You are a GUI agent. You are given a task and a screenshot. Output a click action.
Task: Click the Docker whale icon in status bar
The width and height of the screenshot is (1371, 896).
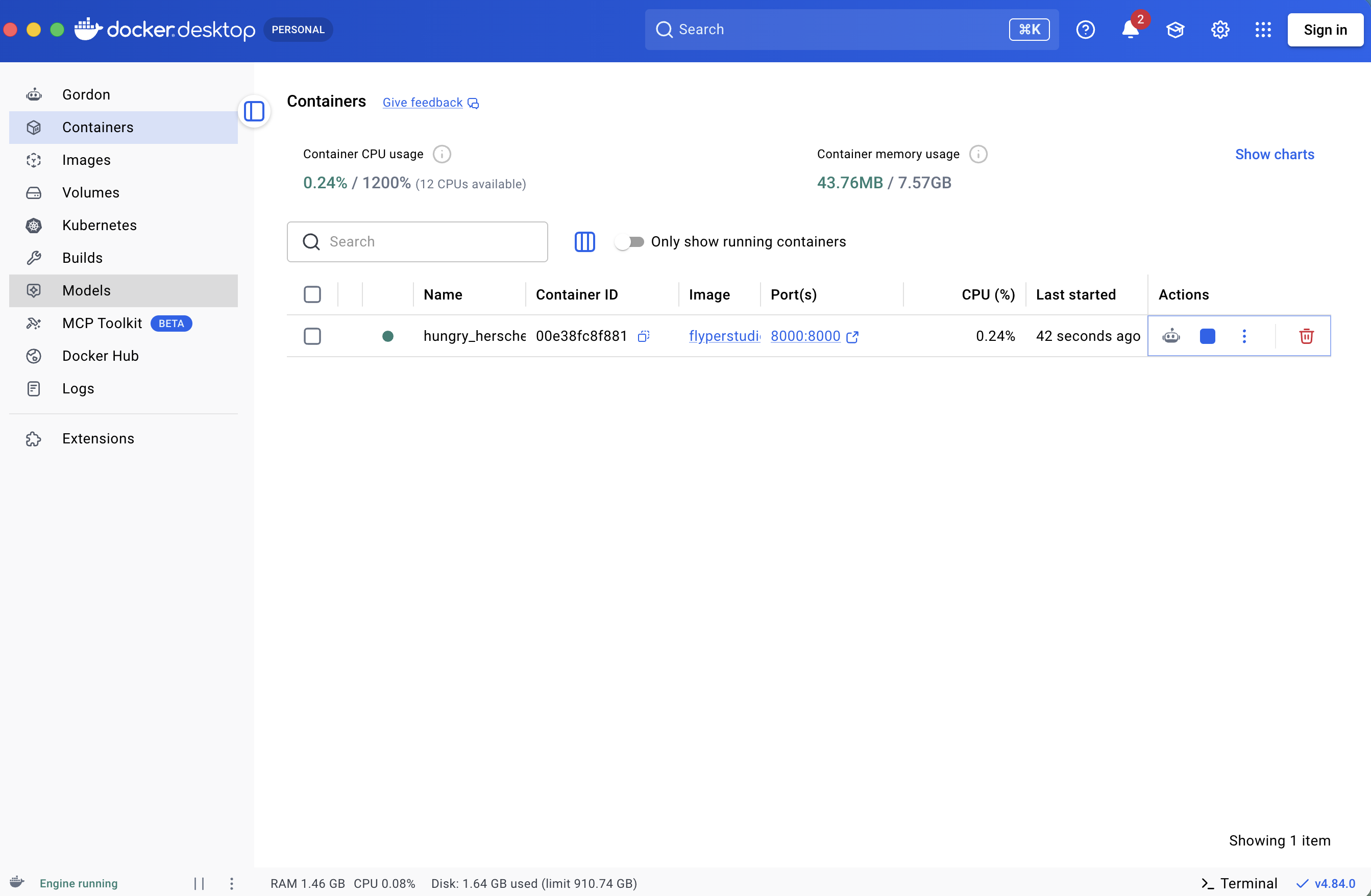pos(17,882)
